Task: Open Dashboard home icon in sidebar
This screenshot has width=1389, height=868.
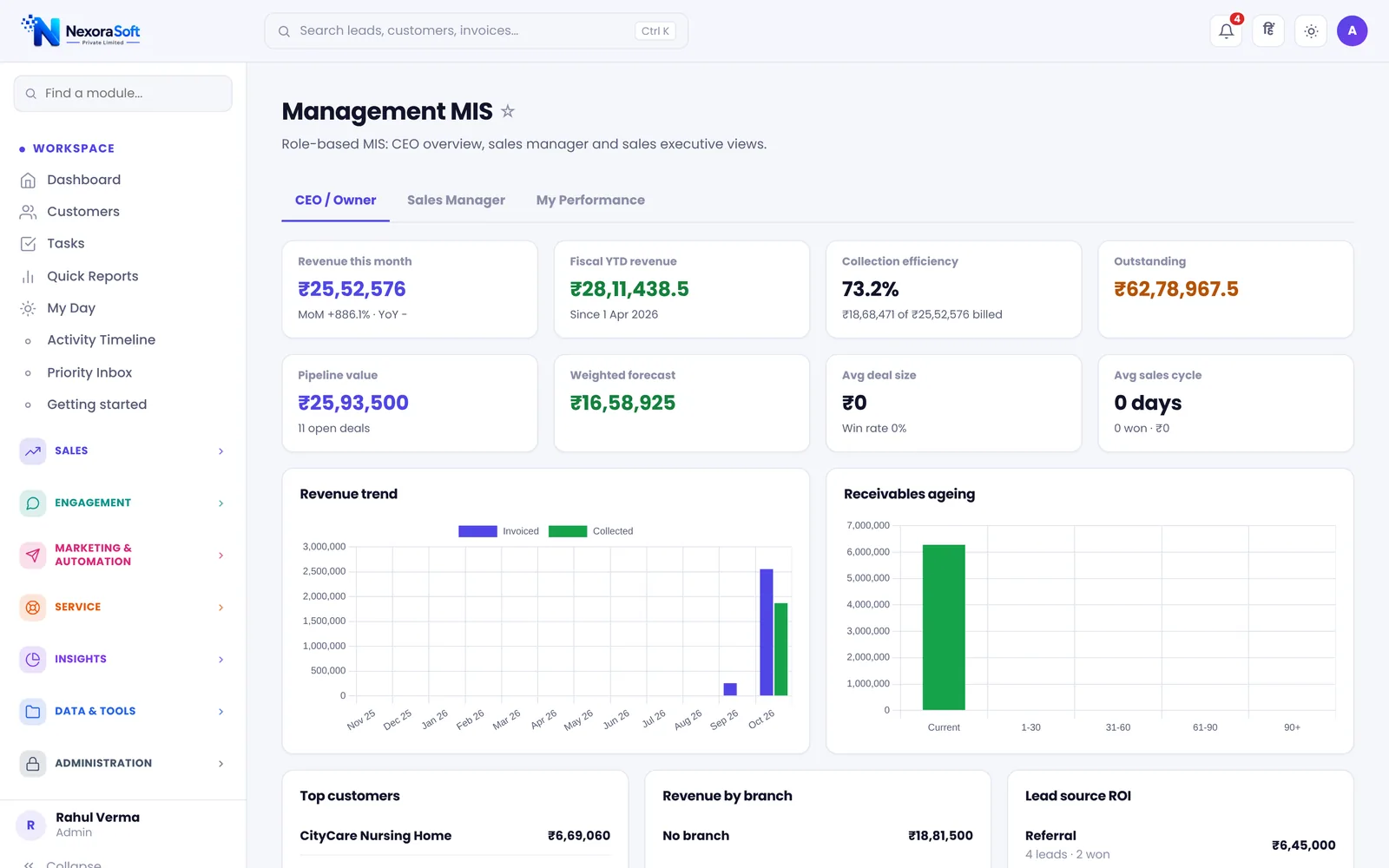Action: pyautogui.click(x=28, y=180)
